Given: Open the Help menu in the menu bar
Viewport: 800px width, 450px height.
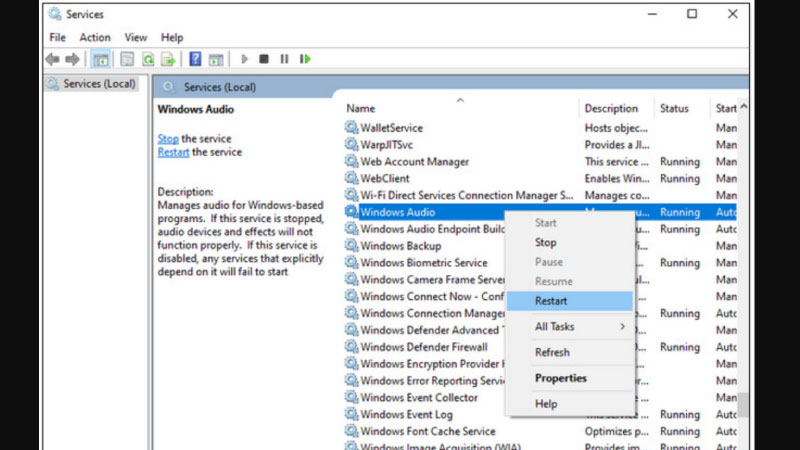Looking at the screenshot, I should (172, 37).
